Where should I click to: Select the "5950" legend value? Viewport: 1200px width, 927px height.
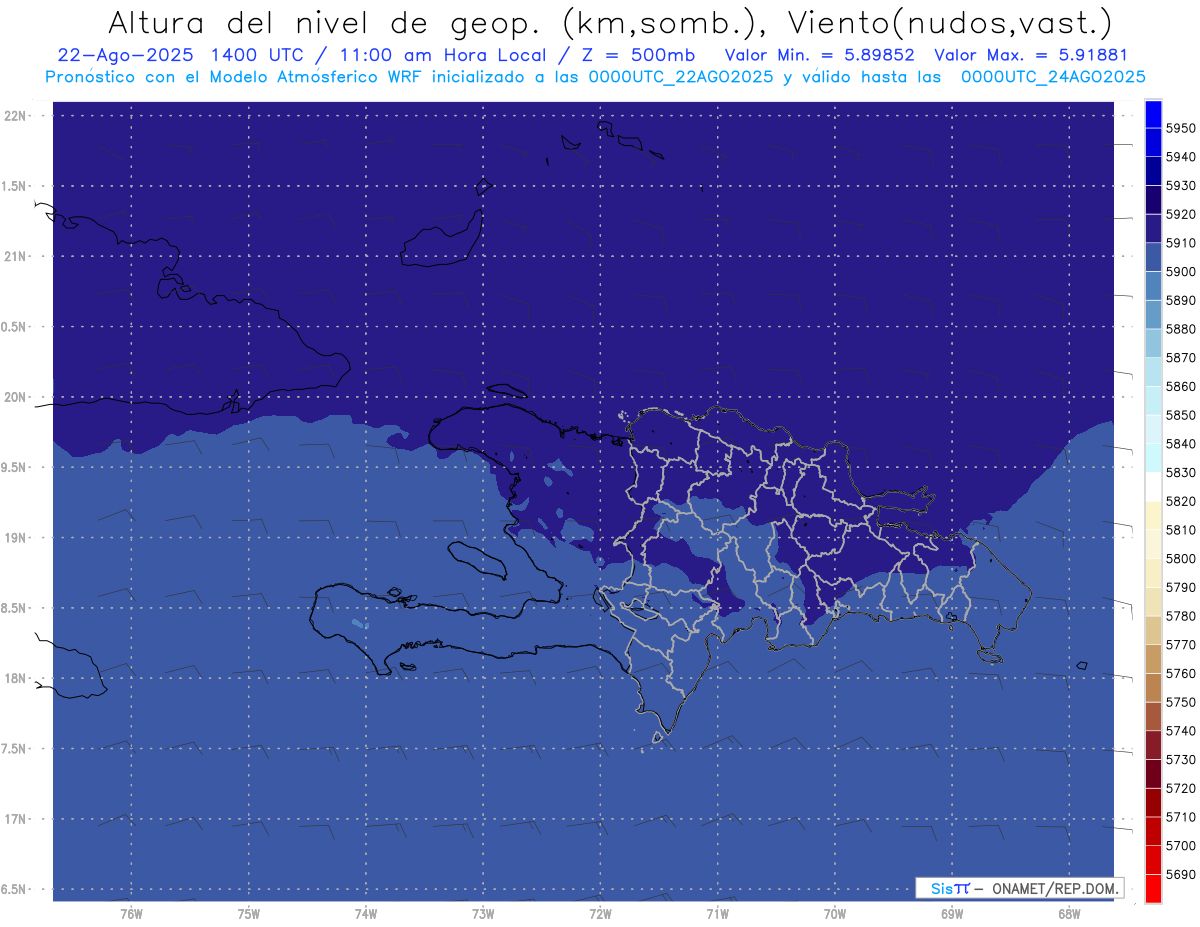click(1180, 129)
